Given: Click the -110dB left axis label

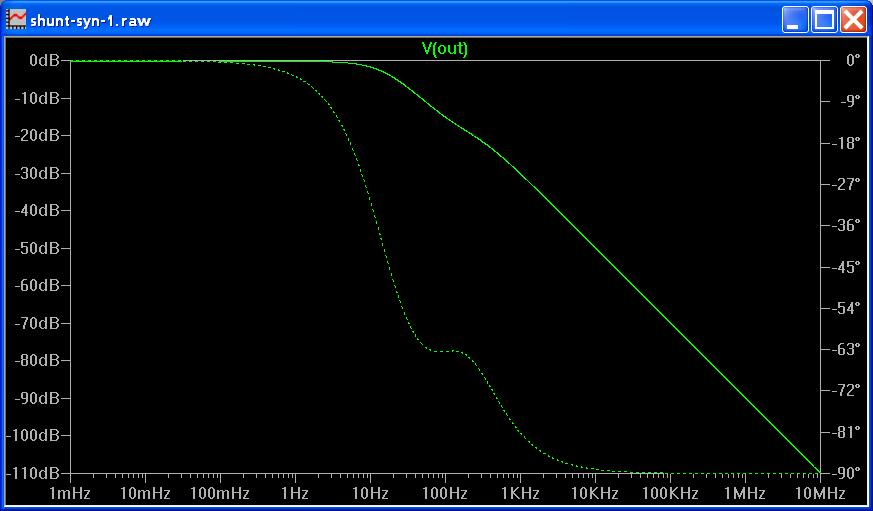Looking at the screenshot, I should point(32,473).
